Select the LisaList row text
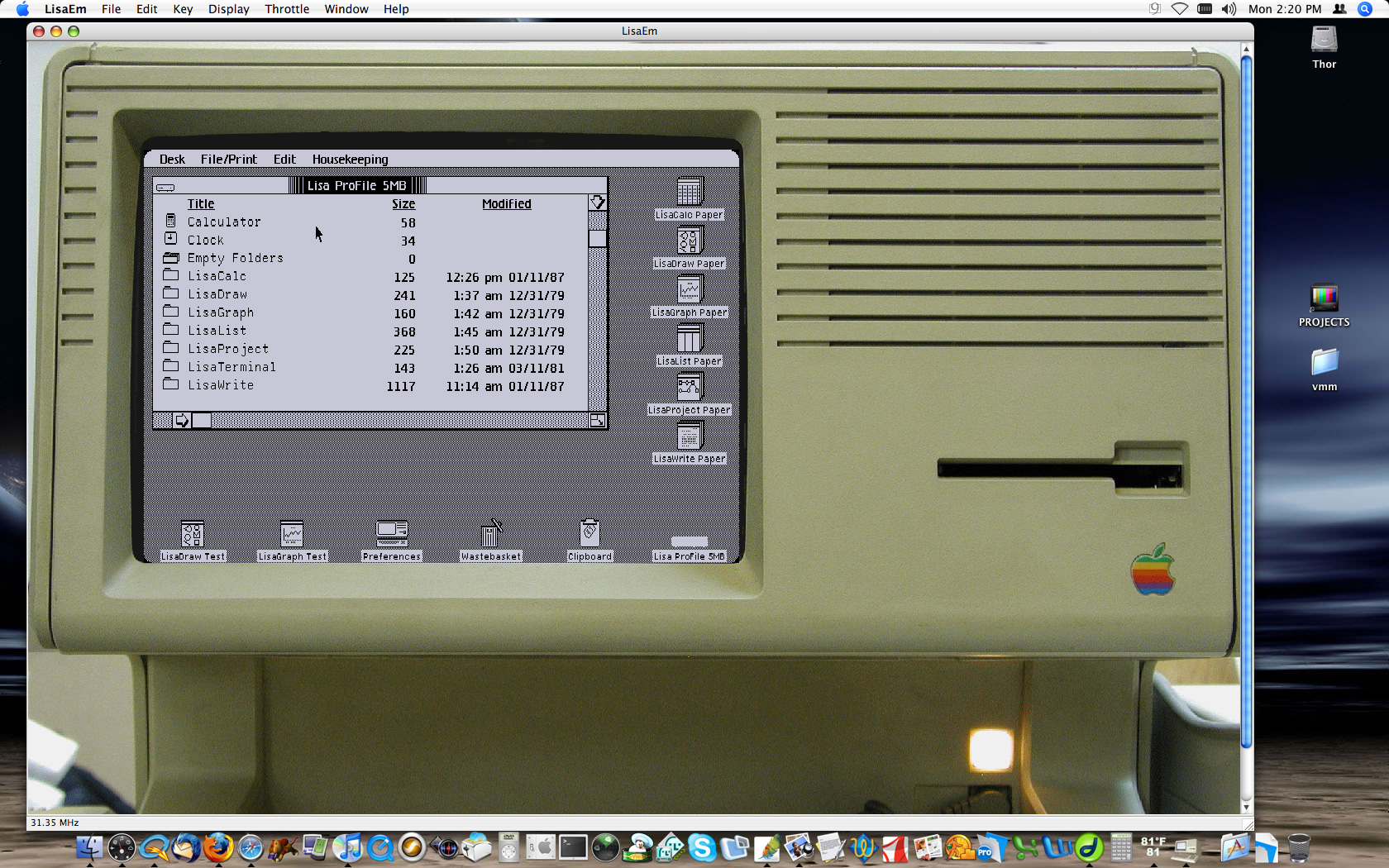This screenshot has height=868, width=1389. 217,331
